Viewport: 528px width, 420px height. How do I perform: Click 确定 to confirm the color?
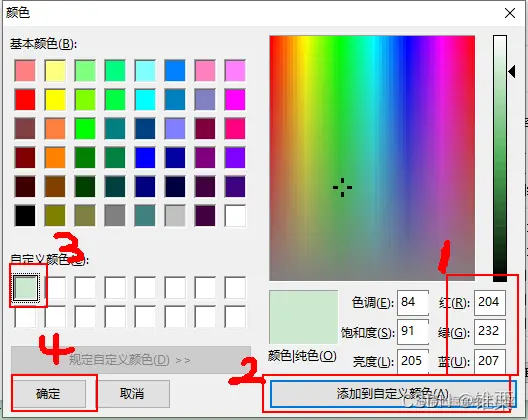coord(49,393)
